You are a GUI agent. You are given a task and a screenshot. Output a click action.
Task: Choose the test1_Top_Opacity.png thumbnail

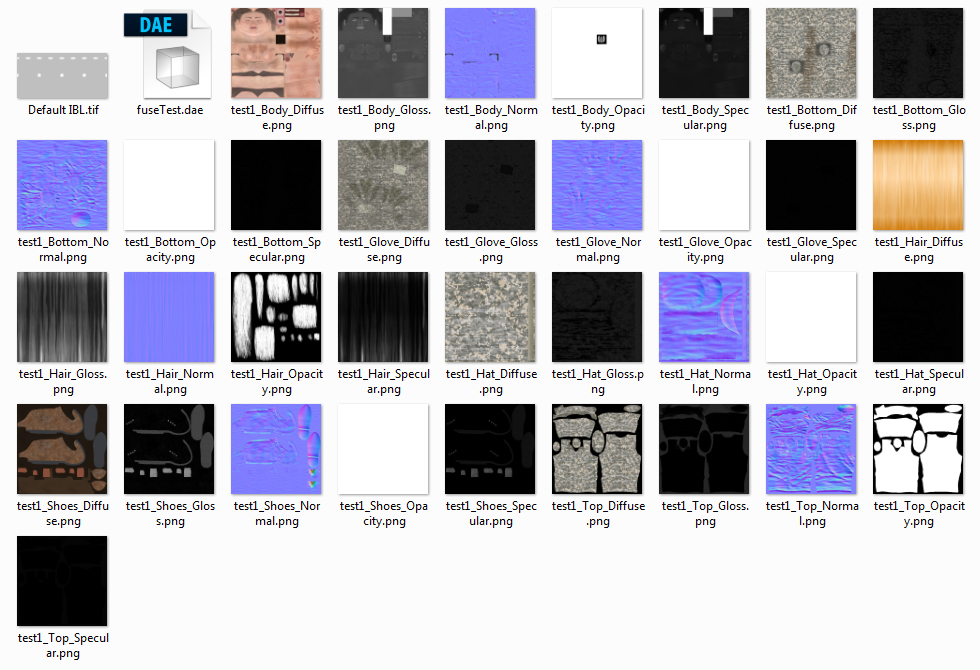918,449
